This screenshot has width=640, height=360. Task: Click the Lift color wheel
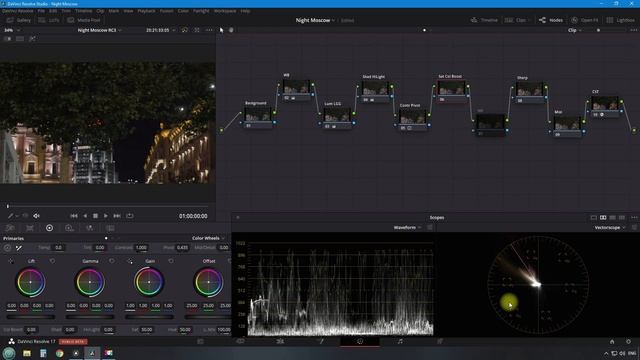tap(31, 282)
